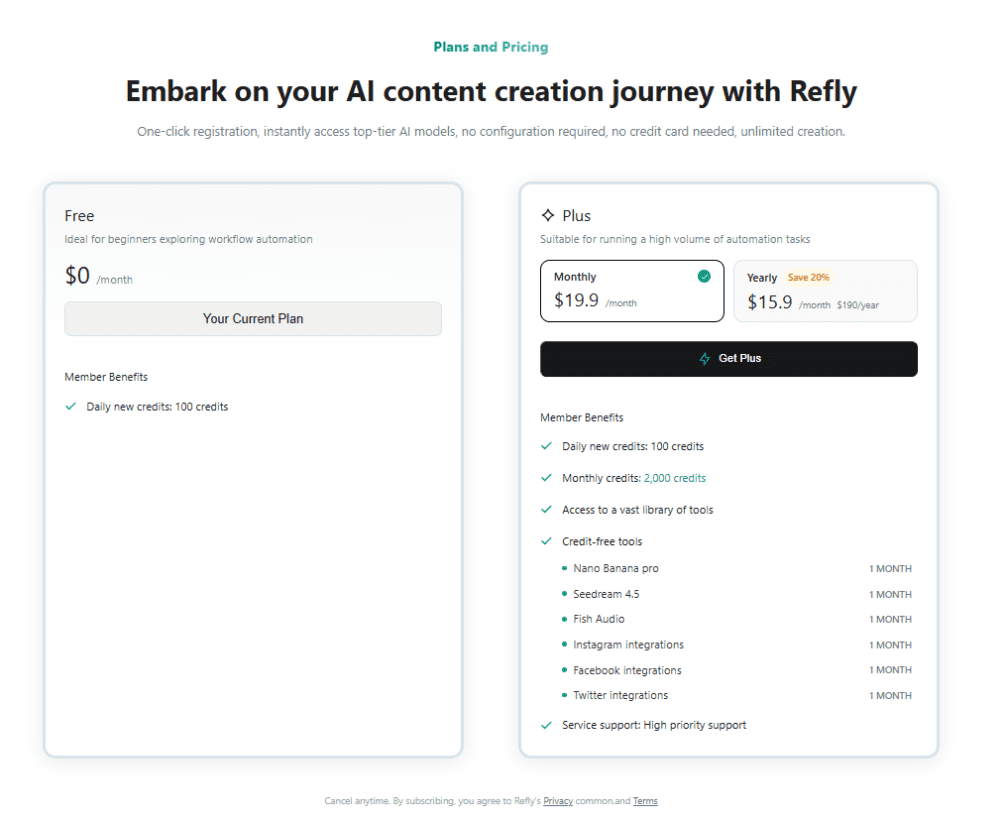Screen dimensions: 1000x822
Task: Click checkmark next to Monthly credits benefit
Action: tap(546, 478)
